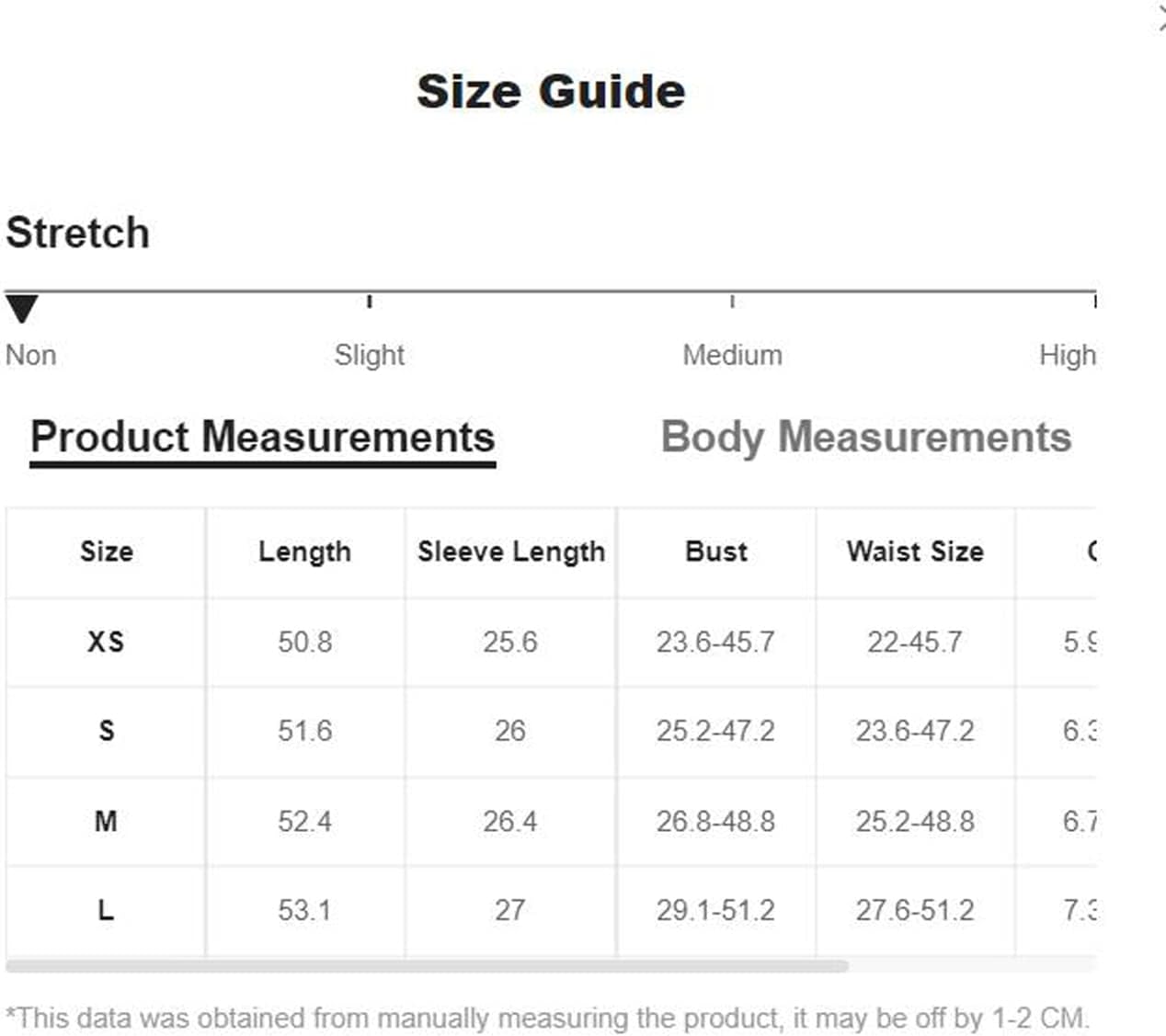The height and width of the screenshot is (1036, 1166).
Task: Click the Non stretch triangle marker
Action: [21, 309]
